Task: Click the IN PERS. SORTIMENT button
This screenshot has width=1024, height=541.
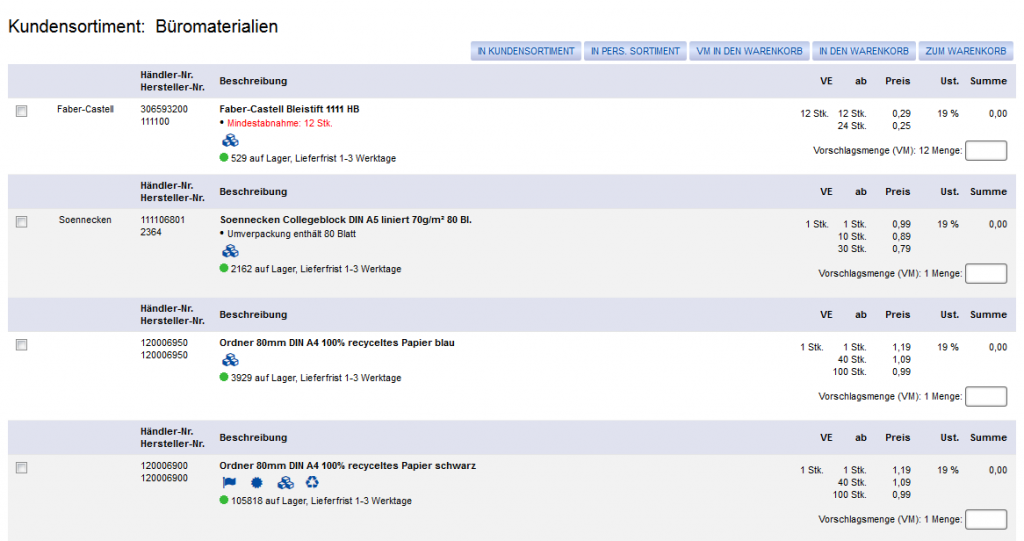Action: tap(635, 51)
